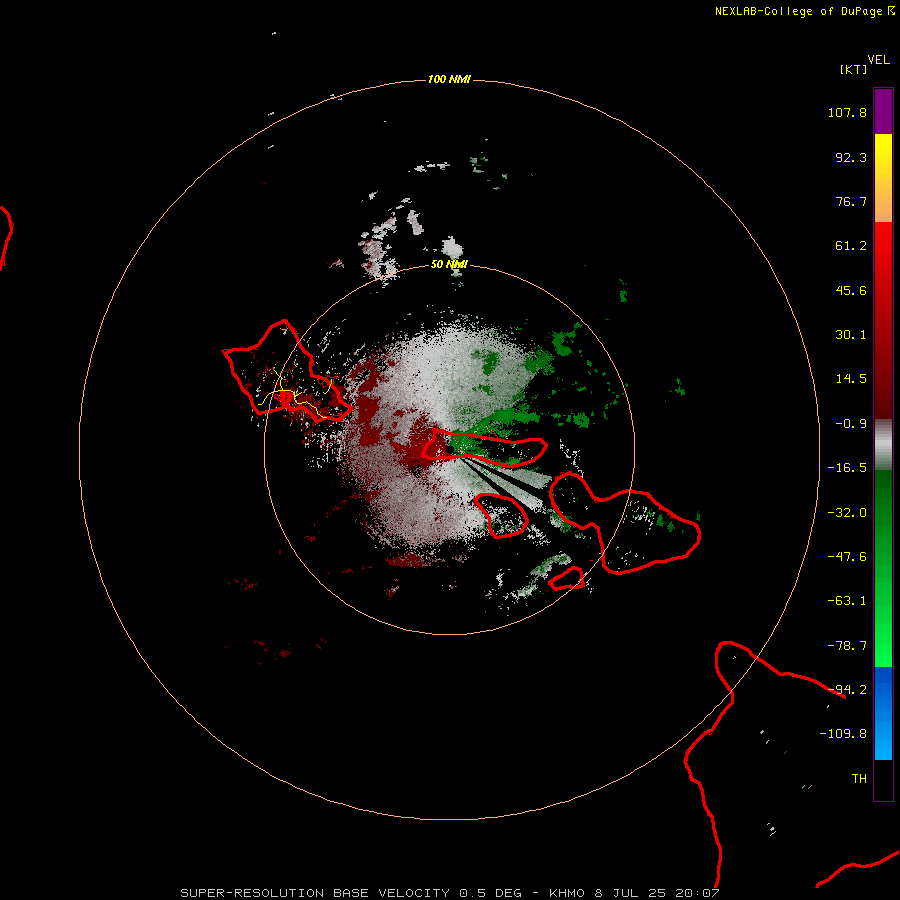Image resolution: width=900 pixels, height=900 pixels.
Task: Click the 30.1 velocity scale value
Action: click(851, 335)
